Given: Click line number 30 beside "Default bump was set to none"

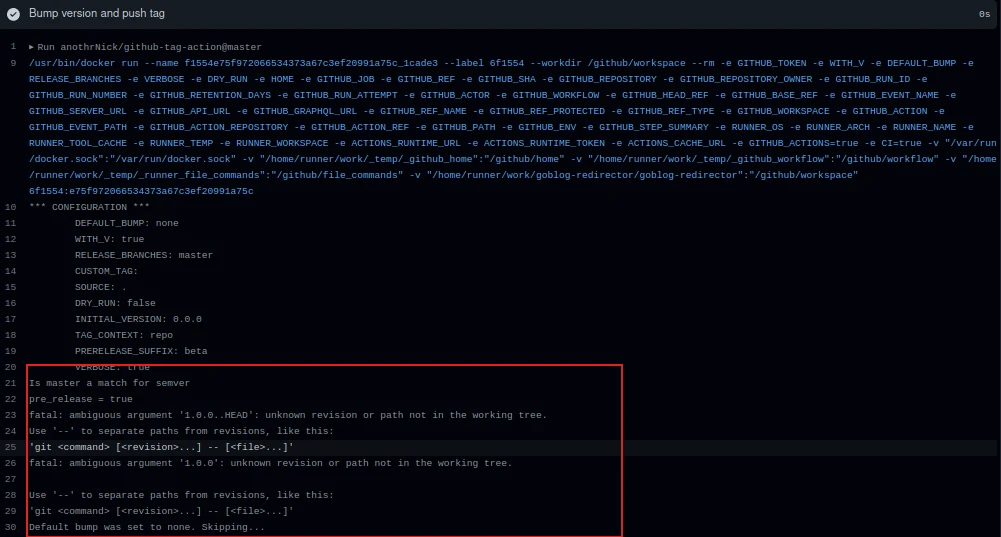Looking at the screenshot, I should tap(10, 527).
